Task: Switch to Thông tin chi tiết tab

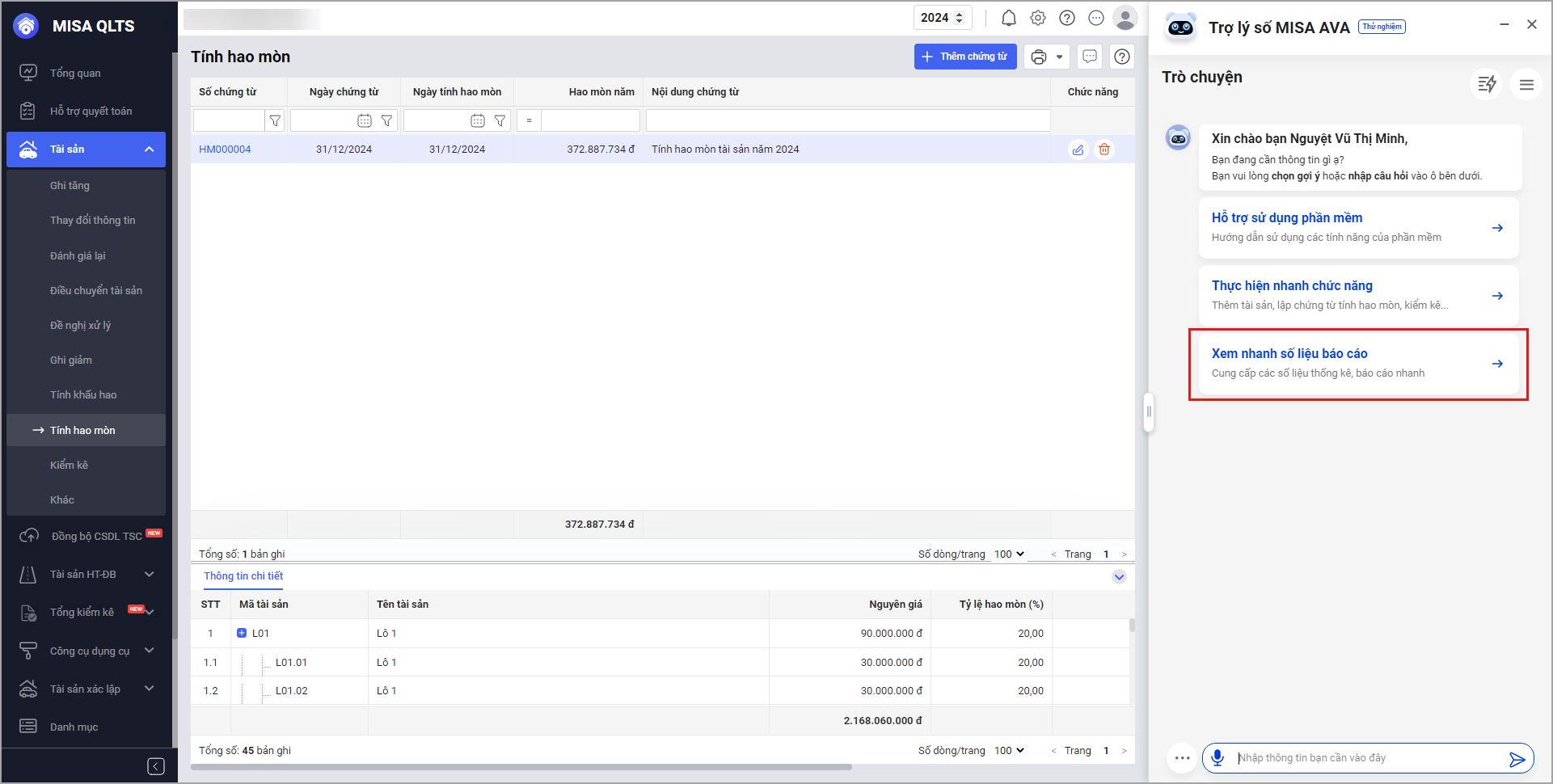Action: point(243,576)
